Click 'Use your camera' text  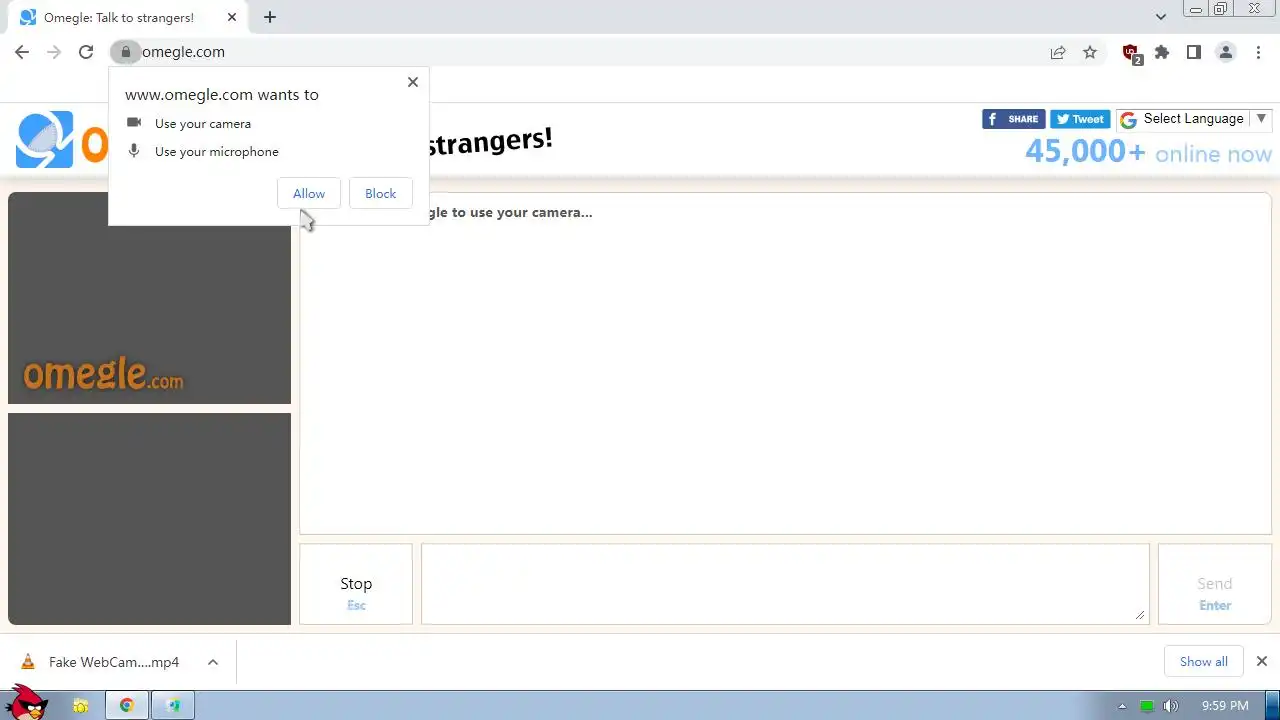point(203,124)
